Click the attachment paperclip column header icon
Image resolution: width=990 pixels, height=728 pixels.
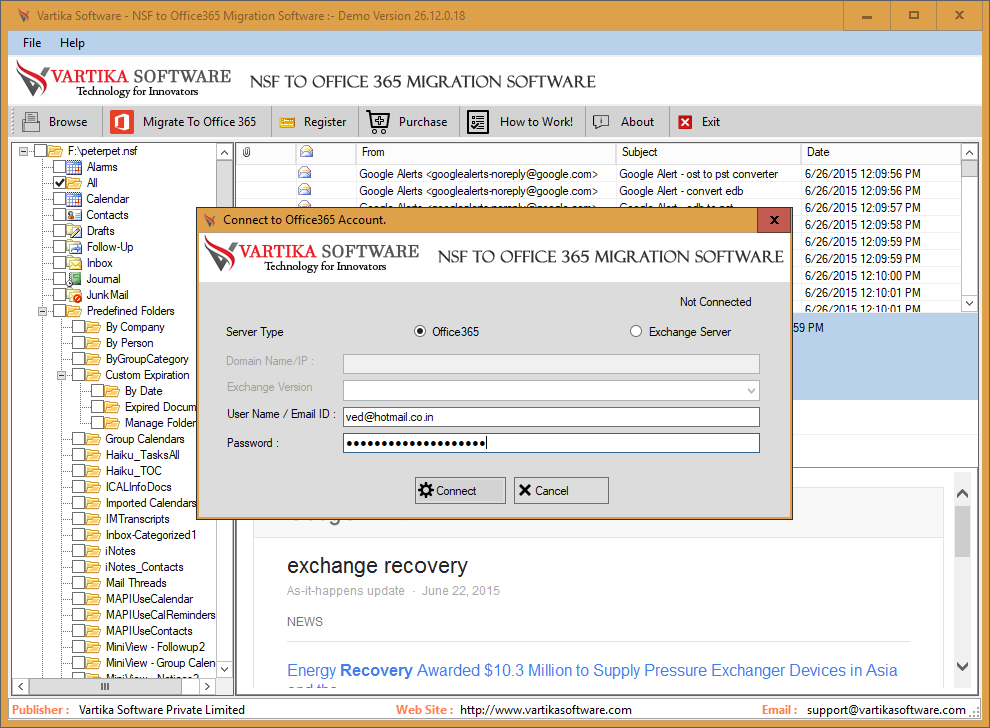pos(247,152)
